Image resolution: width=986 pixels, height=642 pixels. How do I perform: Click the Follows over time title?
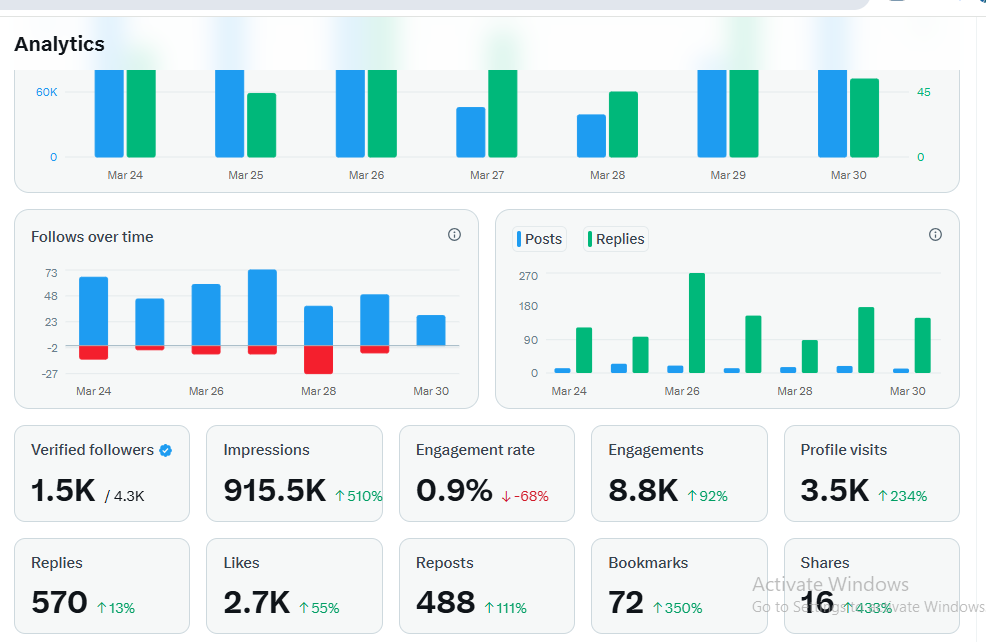tap(92, 237)
